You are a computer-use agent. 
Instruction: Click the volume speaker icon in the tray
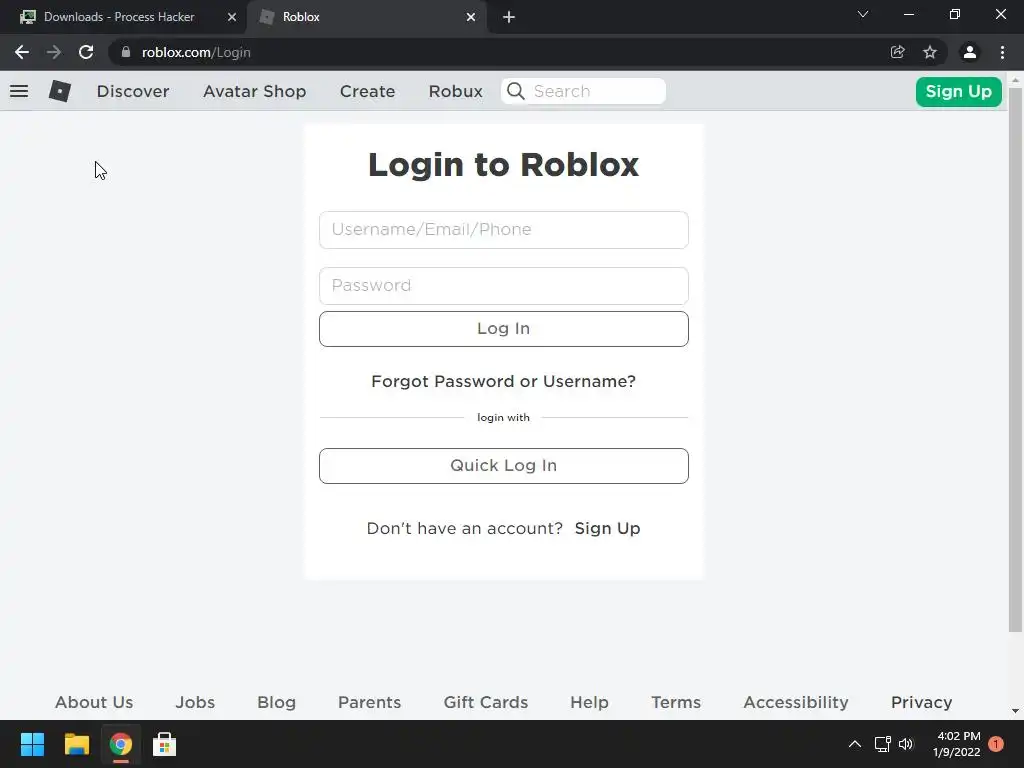click(906, 744)
